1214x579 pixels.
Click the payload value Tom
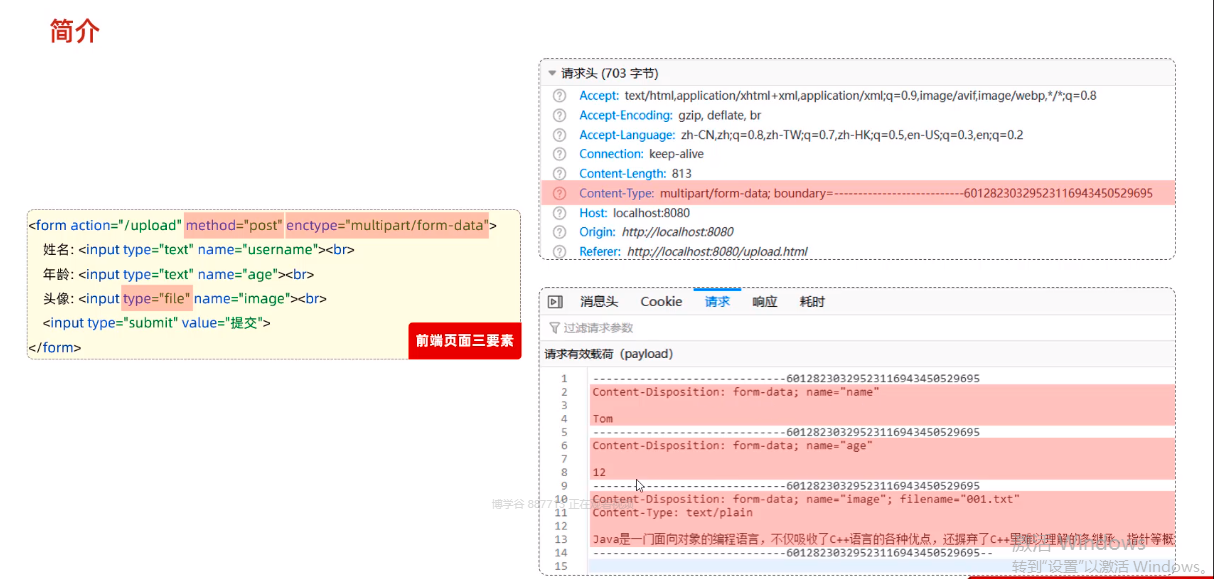click(x=603, y=419)
